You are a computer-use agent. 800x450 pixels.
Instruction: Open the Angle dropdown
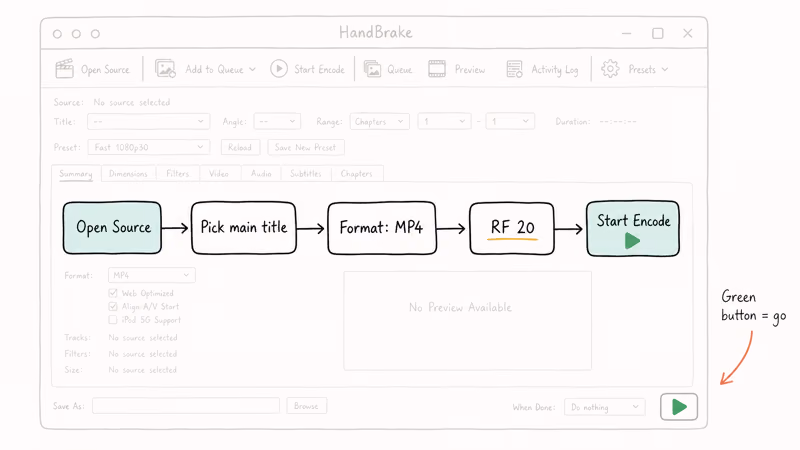(277, 121)
